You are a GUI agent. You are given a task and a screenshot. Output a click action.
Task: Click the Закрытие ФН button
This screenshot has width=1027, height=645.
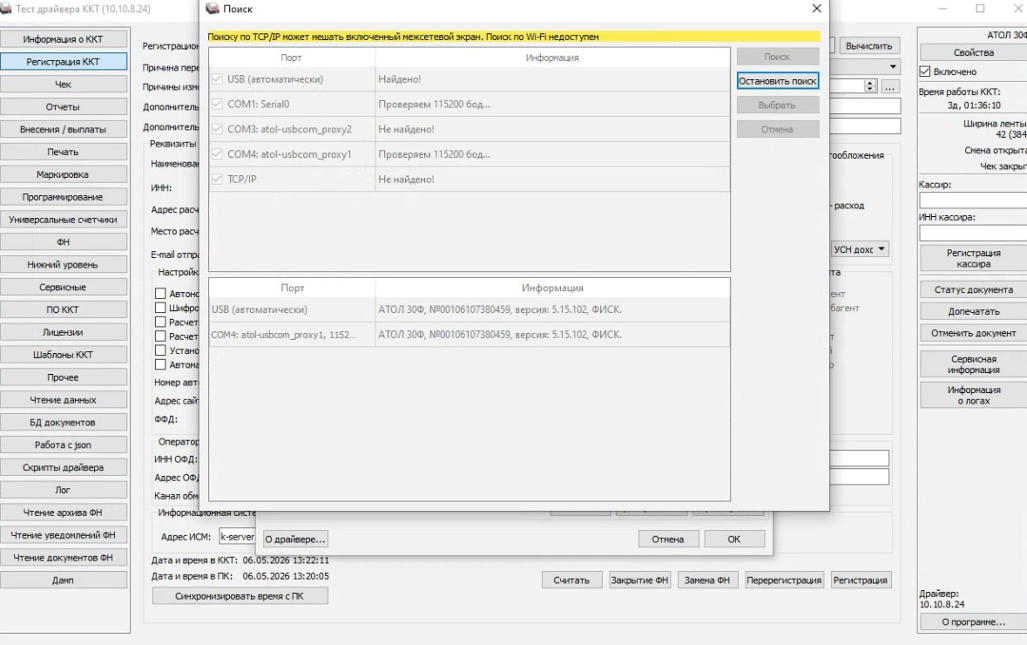pyautogui.click(x=640, y=580)
